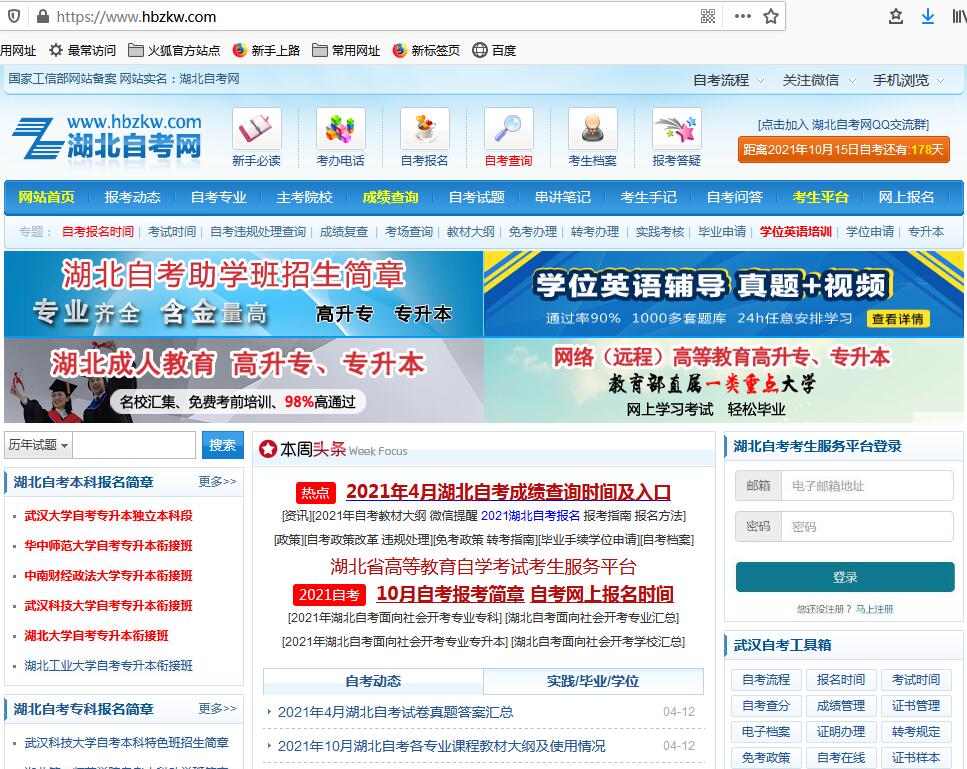This screenshot has height=769, width=967.
Task: Open the 新标签页 bookmark
Action: tap(426, 51)
